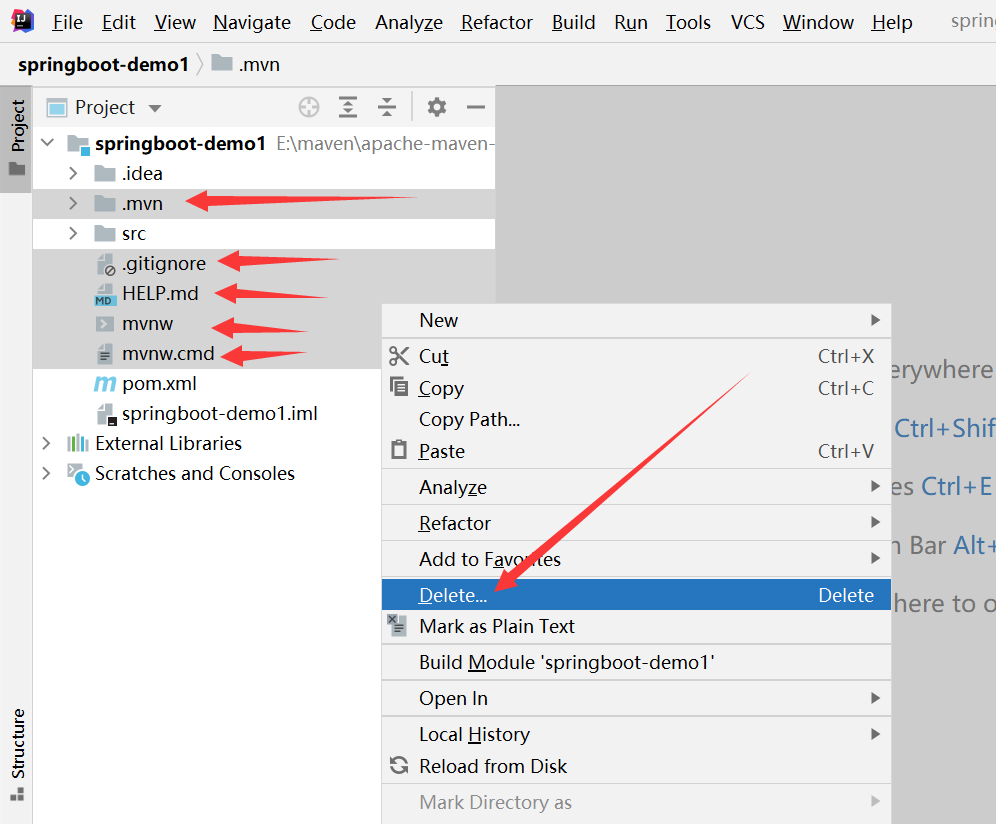Expand the .idea folder

[73, 173]
